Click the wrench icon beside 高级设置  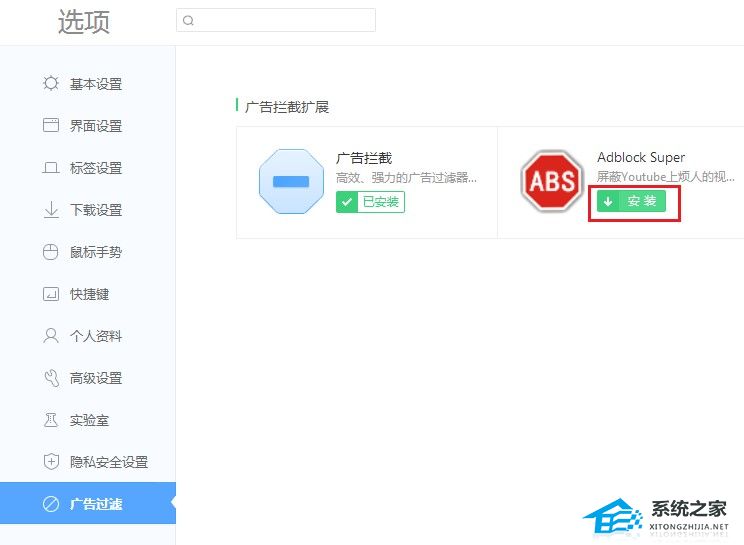pyautogui.click(x=51, y=378)
